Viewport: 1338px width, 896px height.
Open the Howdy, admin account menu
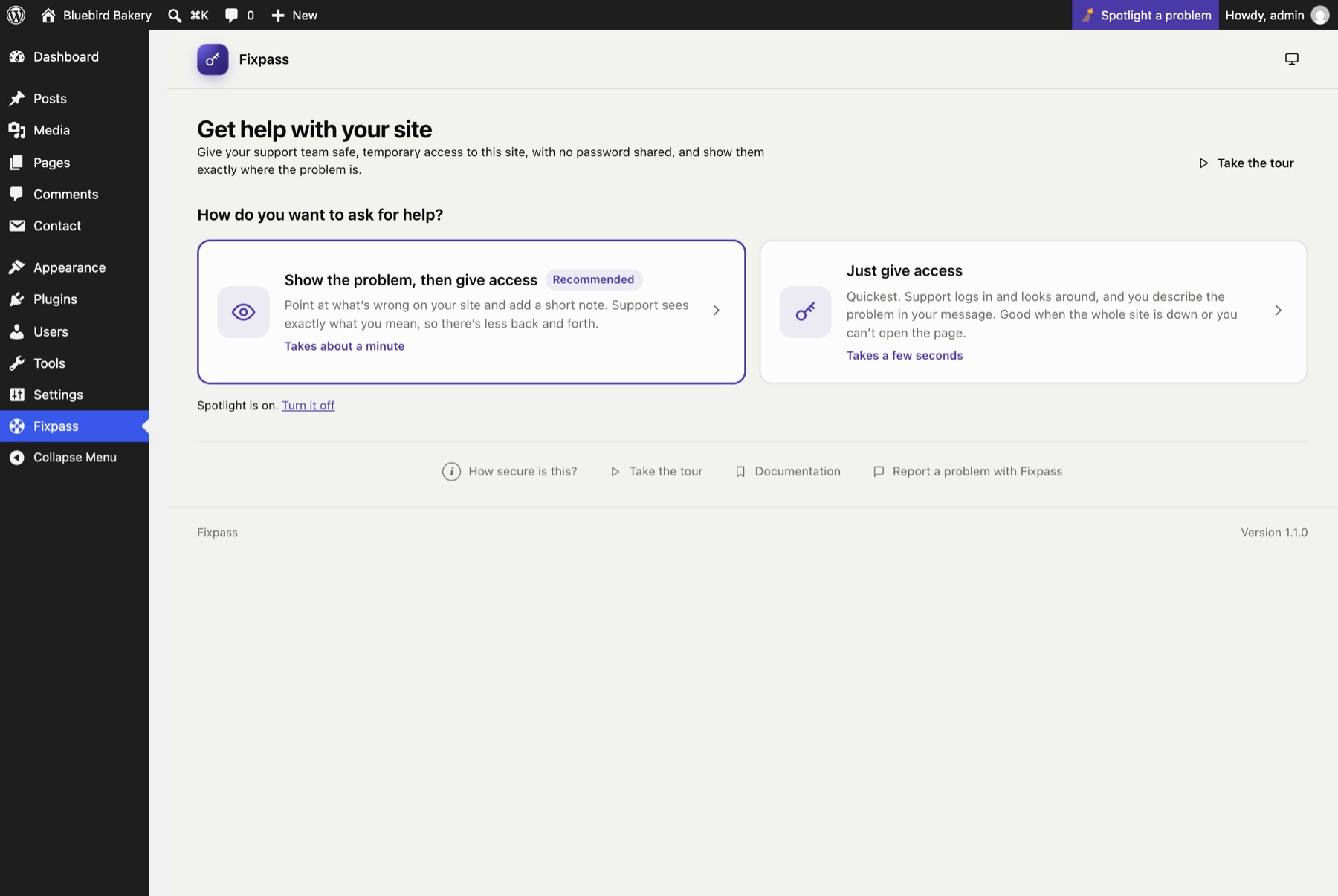(1278, 15)
